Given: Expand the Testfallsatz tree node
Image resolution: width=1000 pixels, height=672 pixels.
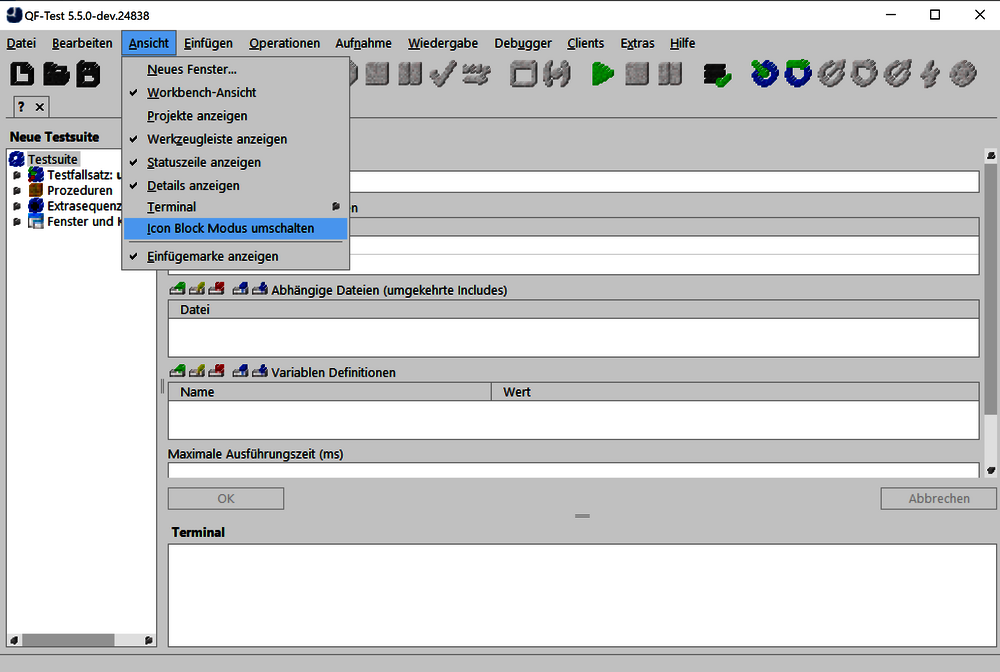Looking at the screenshot, I should [16, 175].
